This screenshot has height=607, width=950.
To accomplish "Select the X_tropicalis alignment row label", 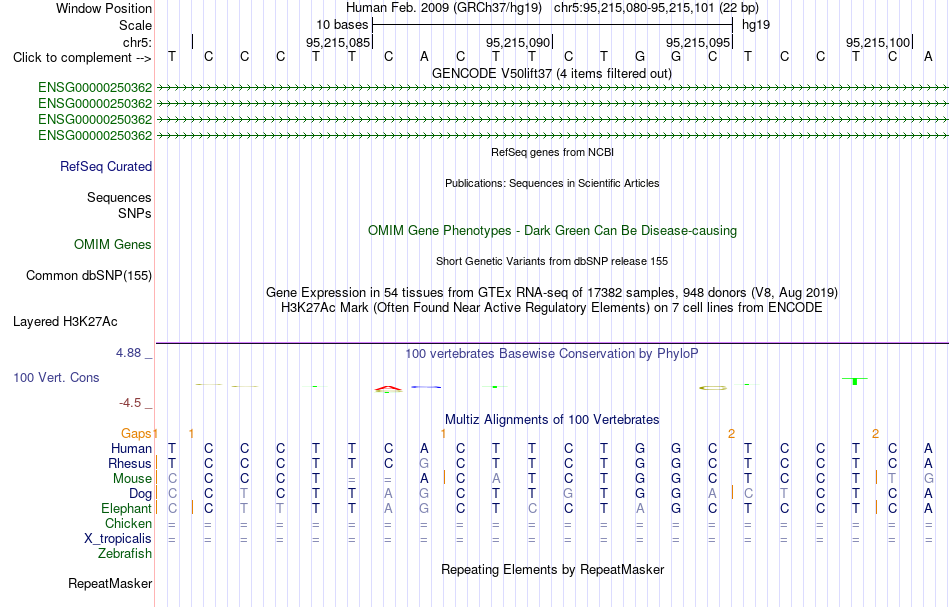I will pos(118,539).
